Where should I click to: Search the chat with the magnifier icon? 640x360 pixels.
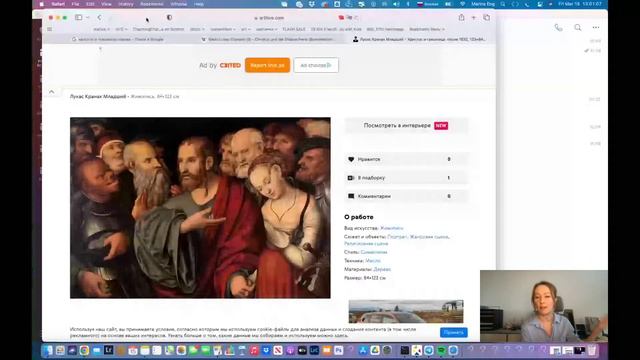tap(578, 28)
